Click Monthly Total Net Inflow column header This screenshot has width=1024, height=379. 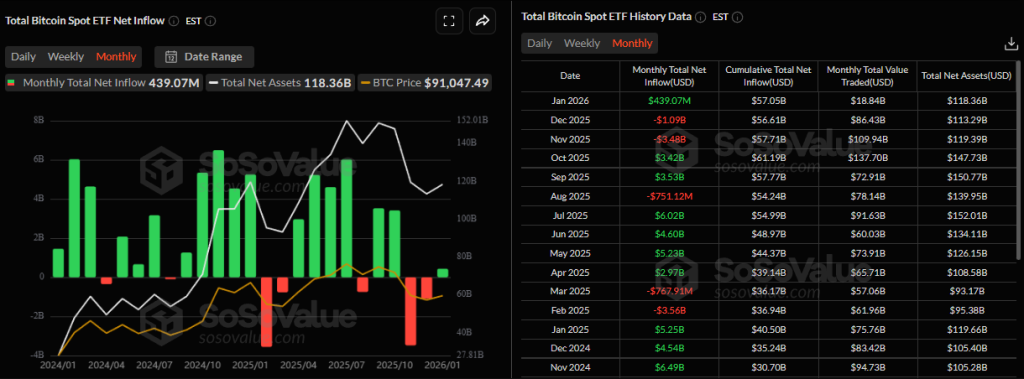click(669, 76)
